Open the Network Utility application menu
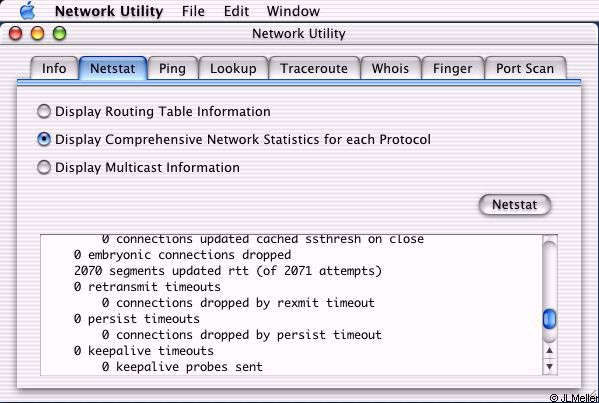Viewport: 599px width, 403px height. [109, 11]
